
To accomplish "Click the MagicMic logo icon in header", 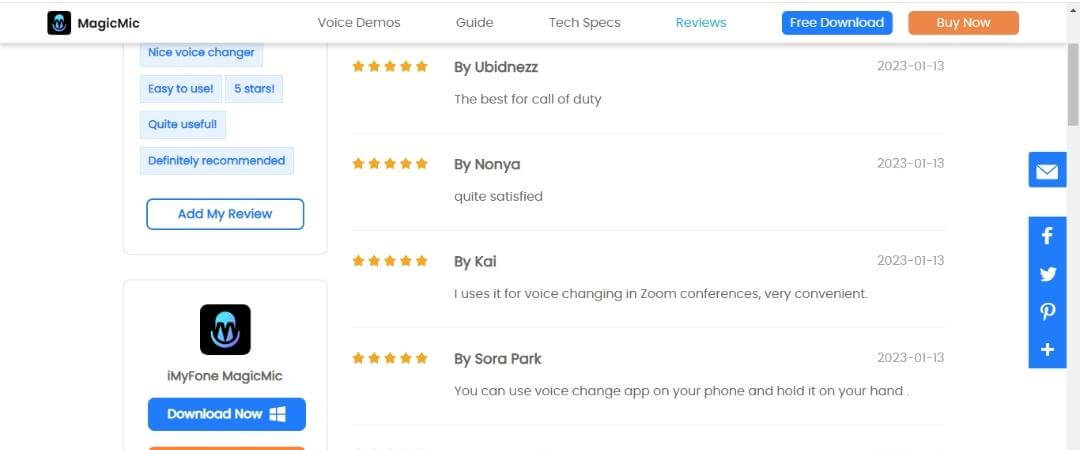I will (59, 22).
